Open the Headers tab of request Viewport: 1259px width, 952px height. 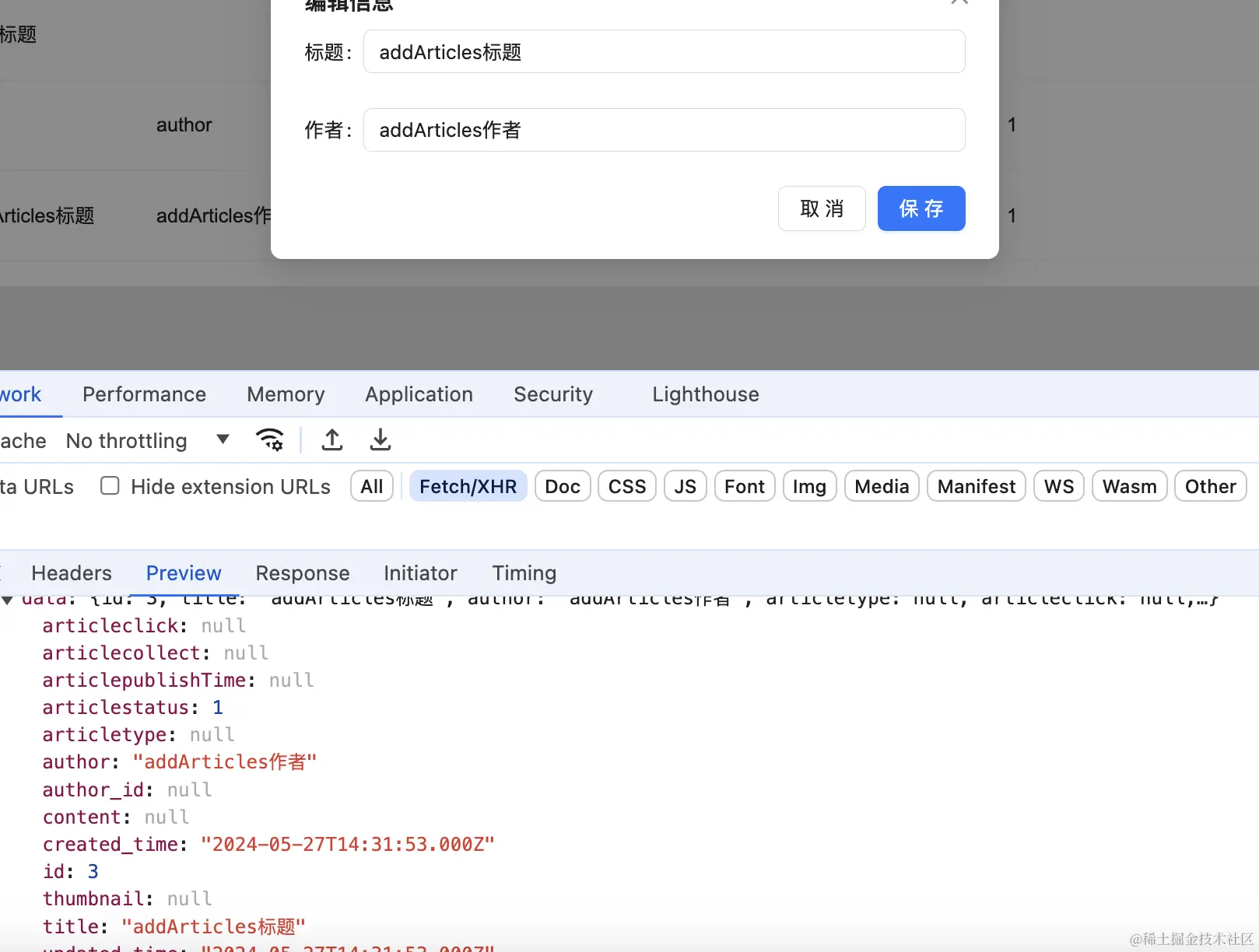click(x=72, y=573)
